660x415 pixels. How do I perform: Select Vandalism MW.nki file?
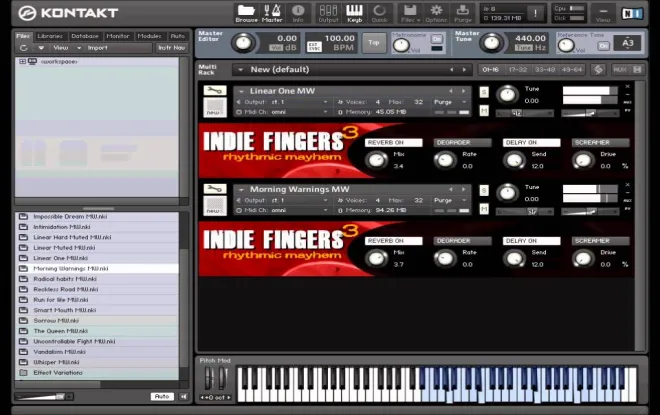click(x=97, y=352)
